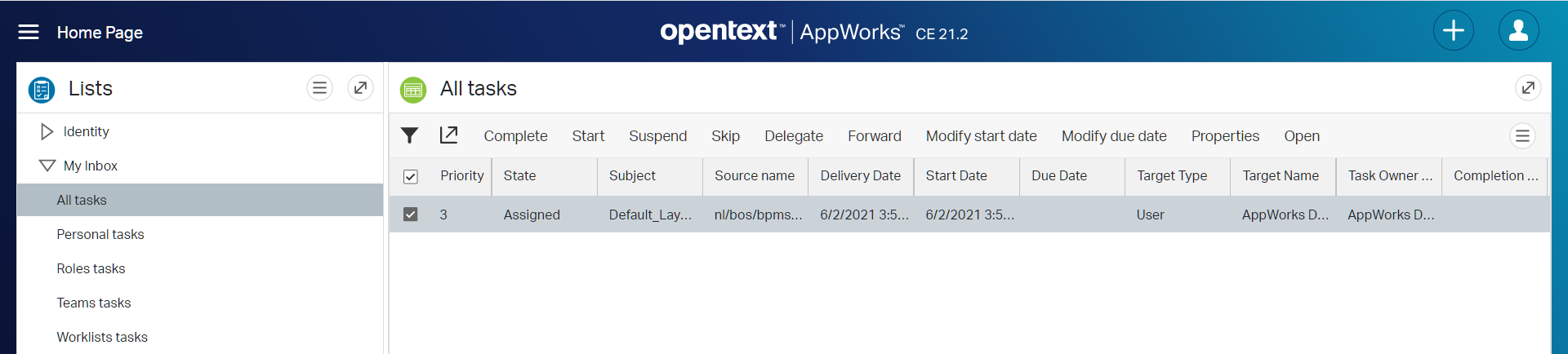
Task: Select Personal tasks in the list
Action: point(100,234)
